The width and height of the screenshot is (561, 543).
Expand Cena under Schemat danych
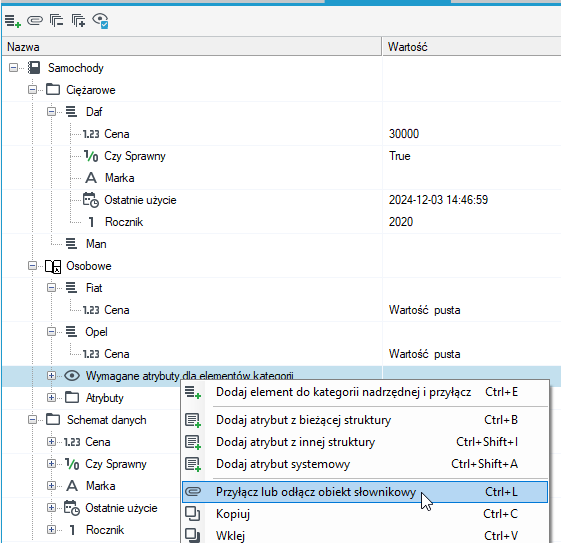(51, 442)
